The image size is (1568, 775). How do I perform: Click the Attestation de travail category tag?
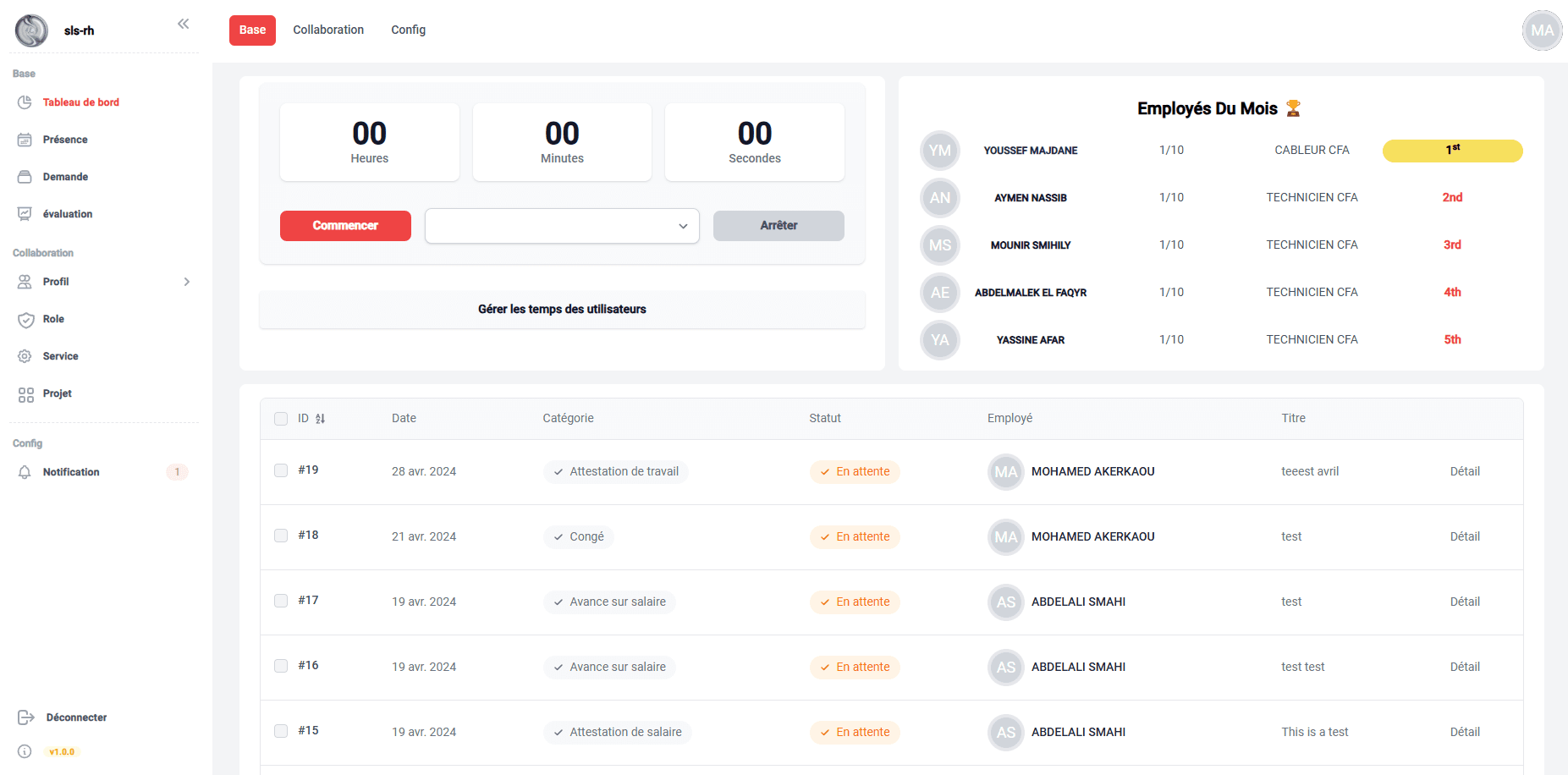[616, 472]
